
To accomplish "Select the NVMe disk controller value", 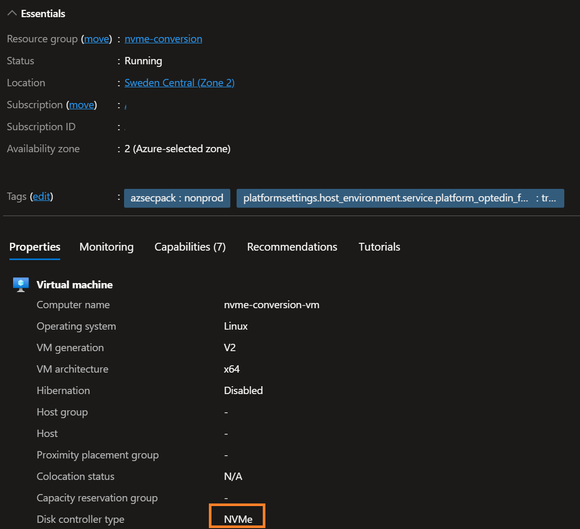I will click(x=238, y=519).
